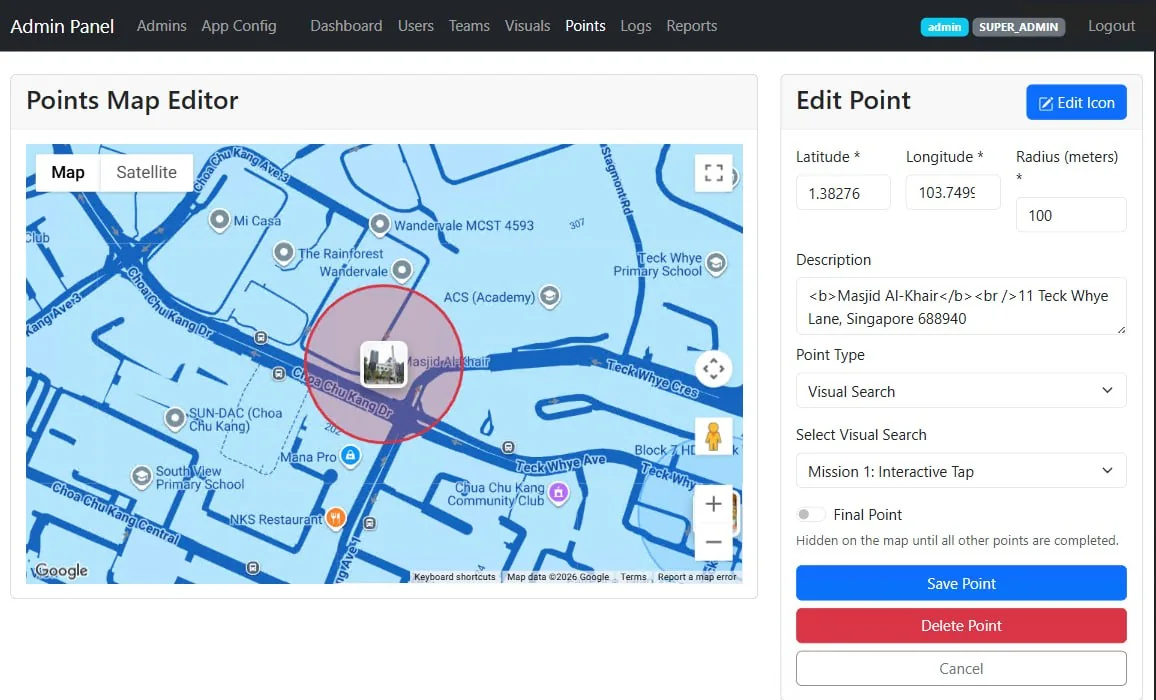Image resolution: width=1156 pixels, height=700 pixels.
Task: Click the bus stop icon on Teck Whye Ave
Action: click(x=508, y=447)
